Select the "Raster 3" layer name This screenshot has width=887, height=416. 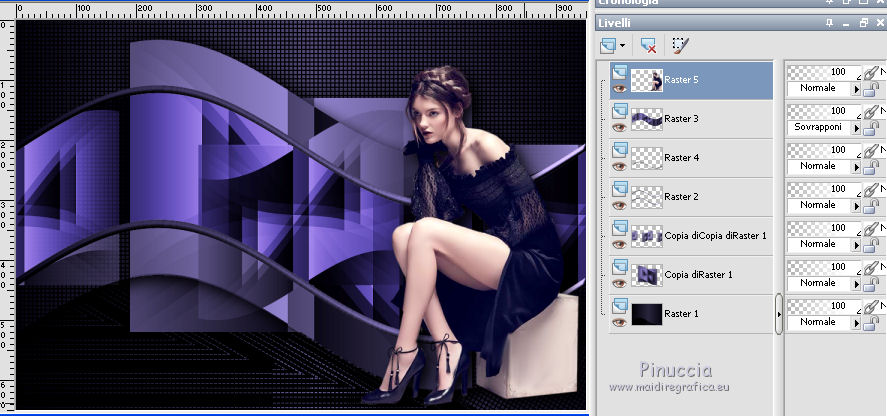681,119
